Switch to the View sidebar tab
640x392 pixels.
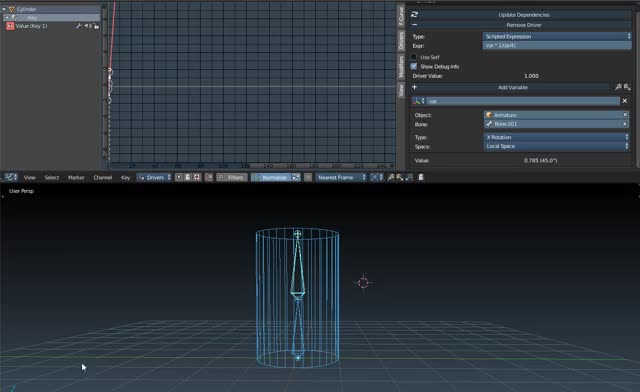tap(401, 90)
